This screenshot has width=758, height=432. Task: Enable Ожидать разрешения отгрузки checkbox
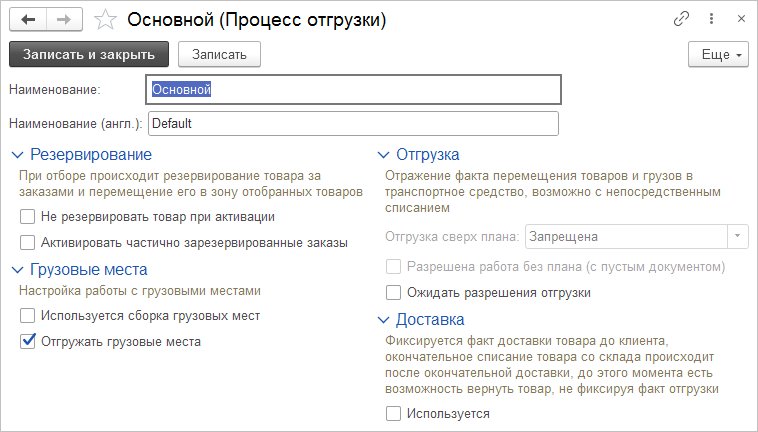[394, 292]
